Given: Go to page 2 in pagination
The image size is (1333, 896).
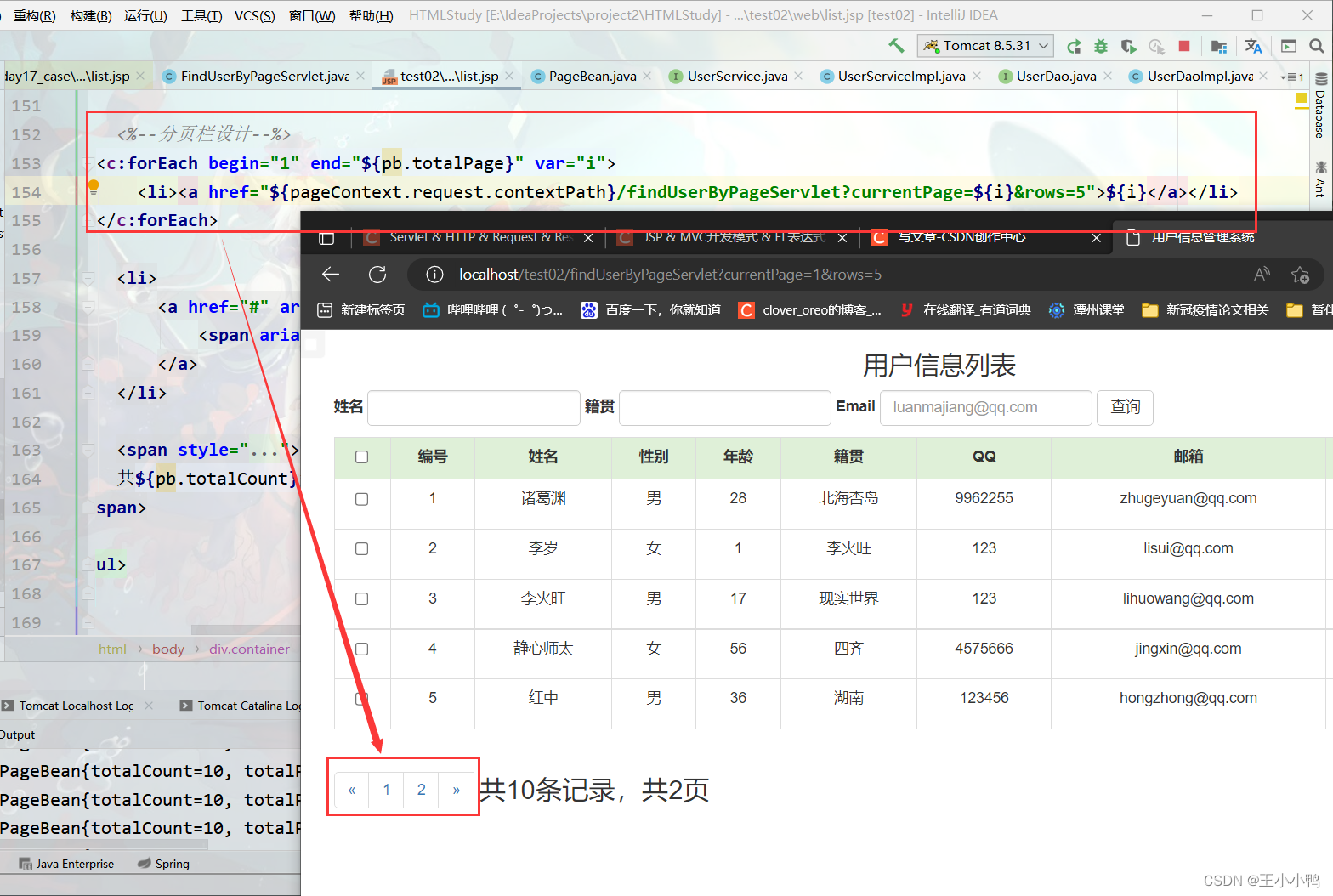Looking at the screenshot, I should pos(421,790).
